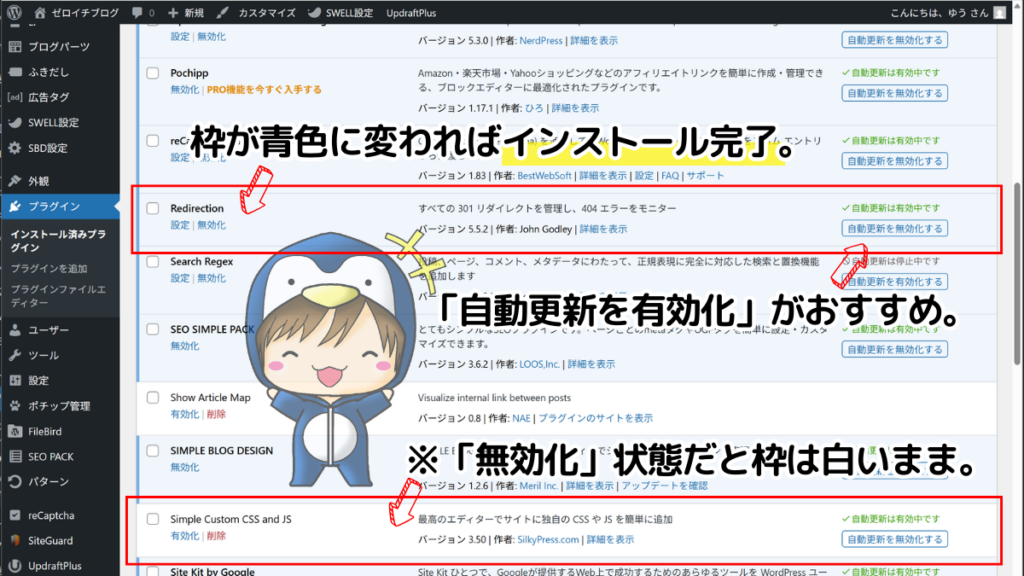Disable auto-updates for Redirection
Image resolution: width=1024 pixels, height=576 pixels.
(x=894, y=229)
